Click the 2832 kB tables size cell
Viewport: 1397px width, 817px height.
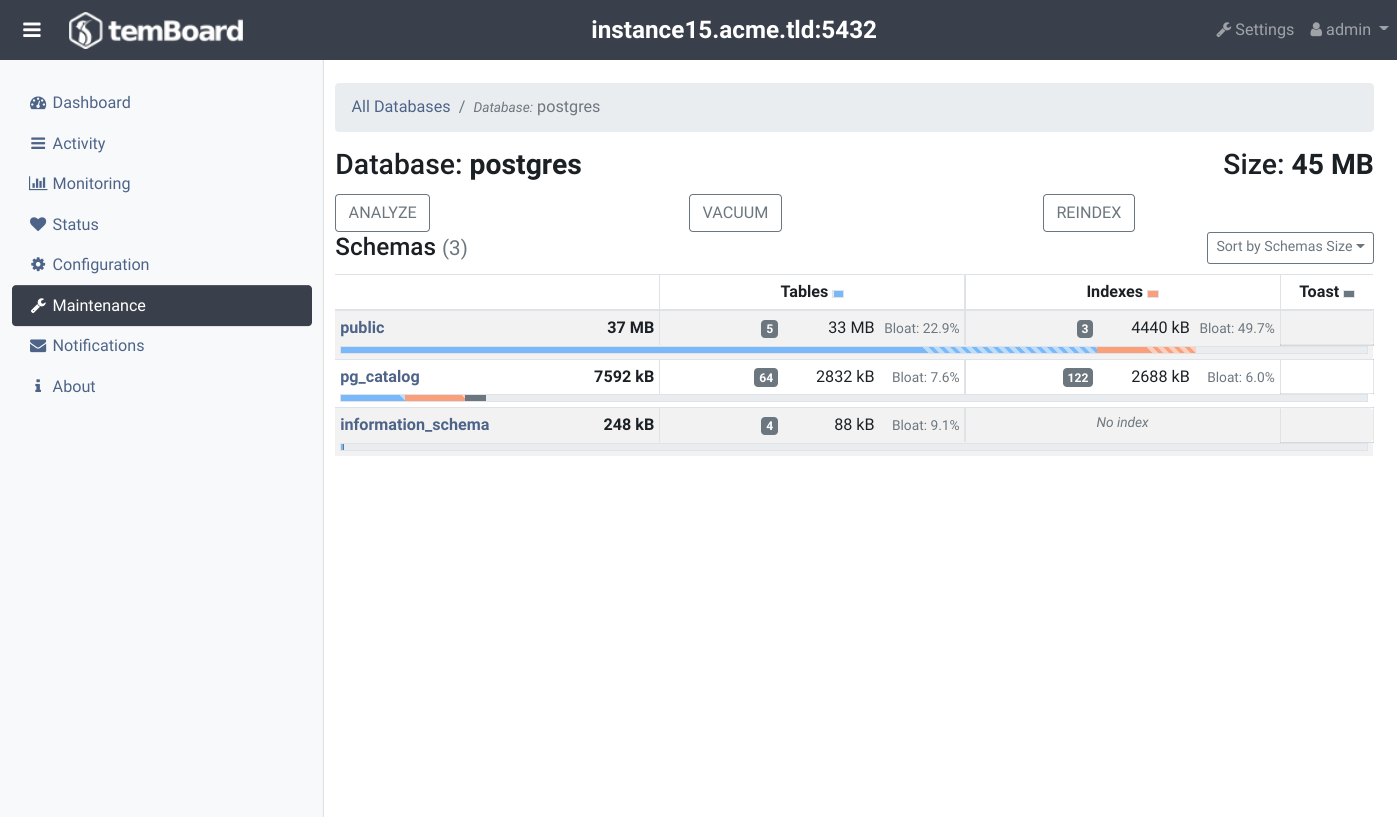[845, 377]
